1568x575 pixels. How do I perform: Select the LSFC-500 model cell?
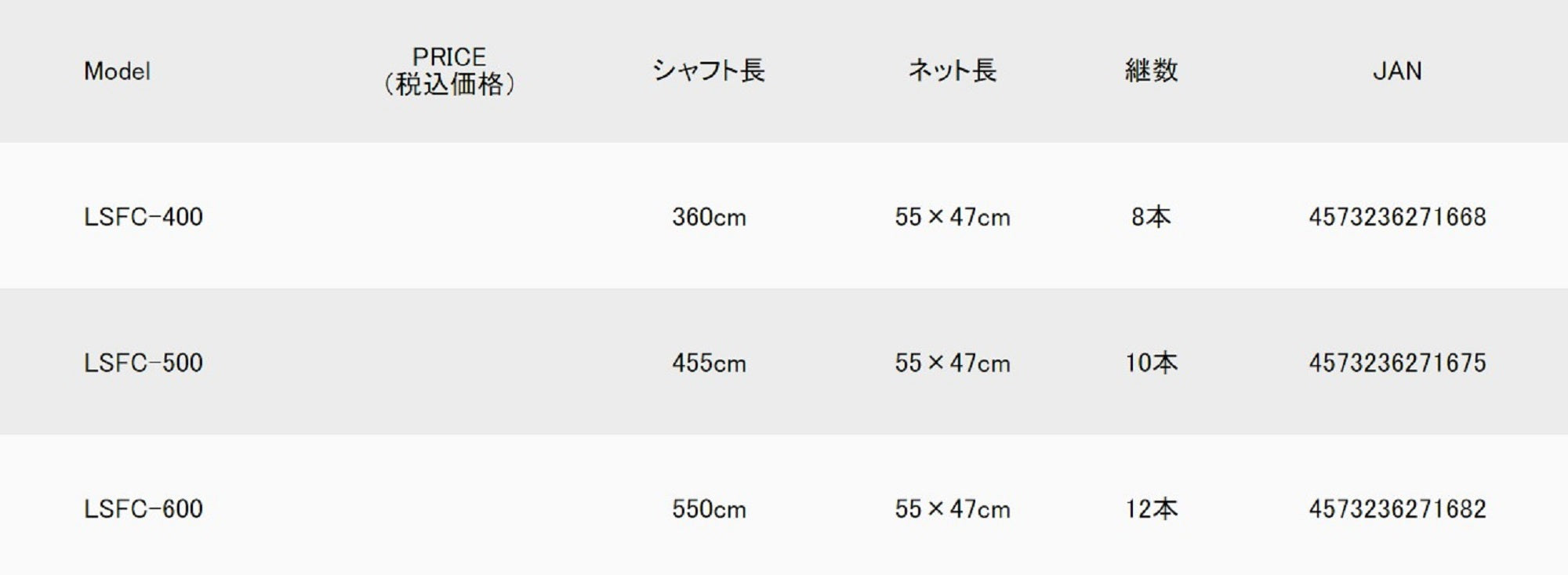coord(143,363)
